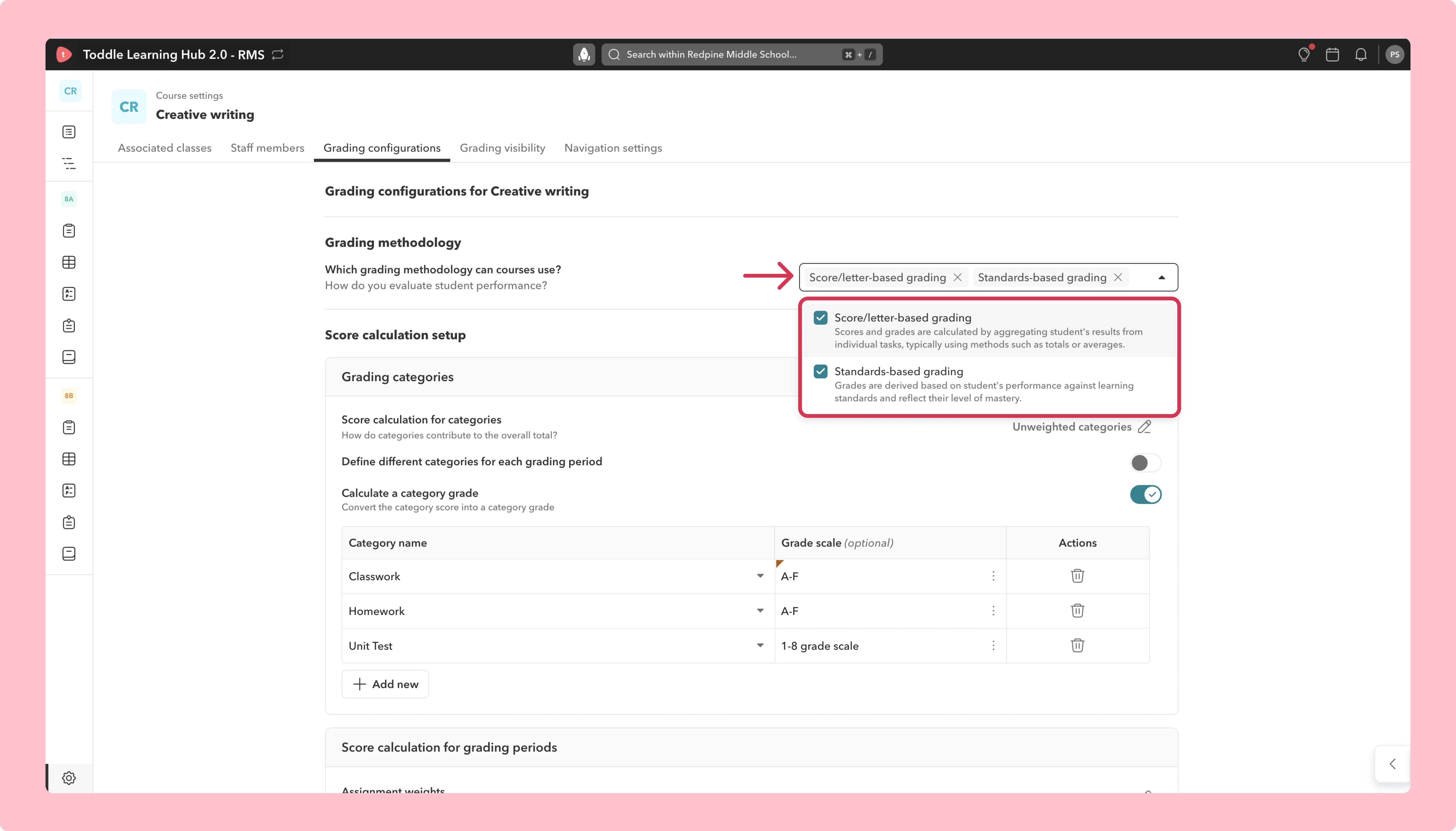Open the settings gear in the sidebar
This screenshot has width=1456, height=831.
point(69,778)
